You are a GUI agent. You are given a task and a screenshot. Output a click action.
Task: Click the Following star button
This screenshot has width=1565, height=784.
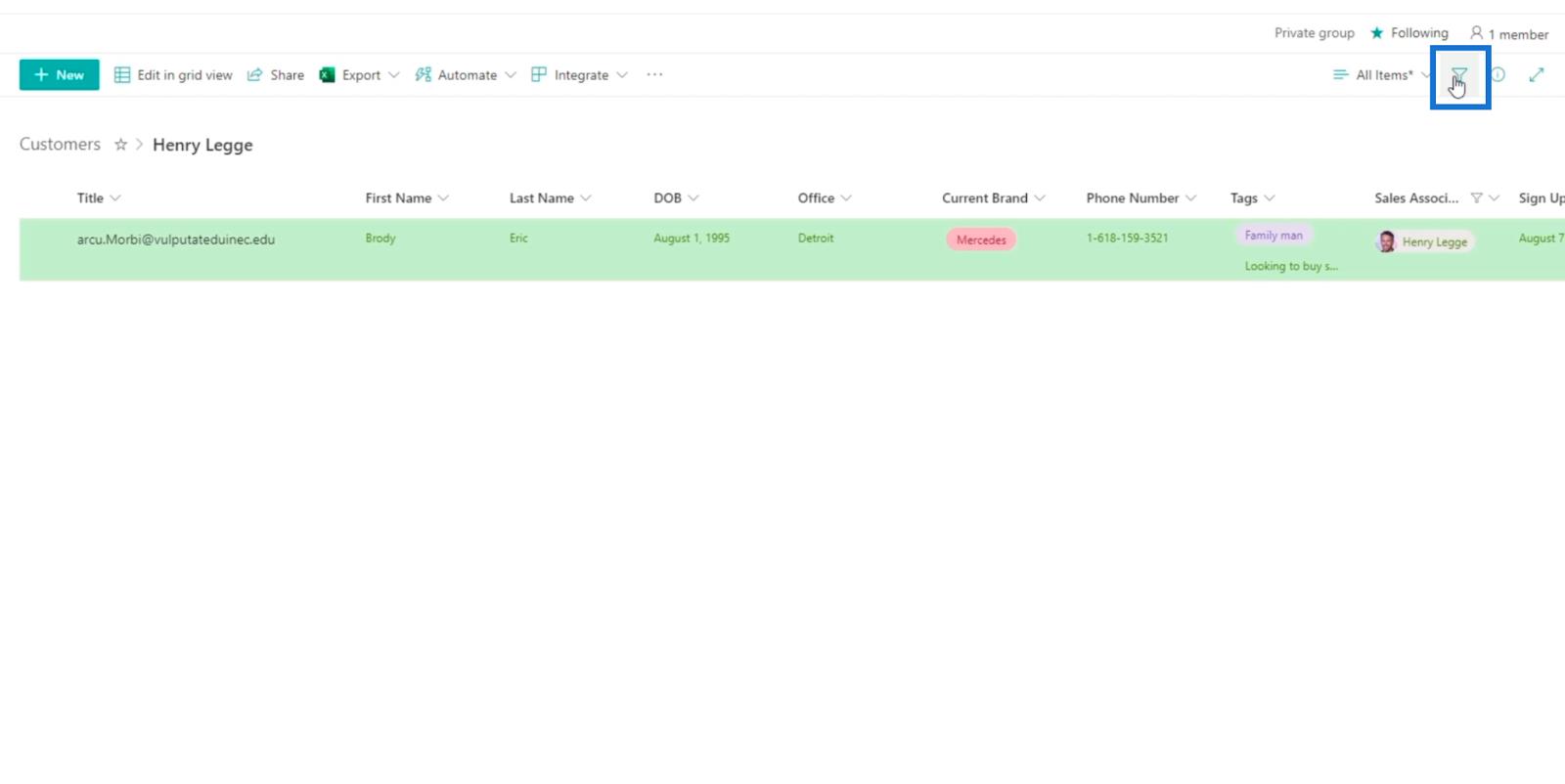(x=1409, y=33)
